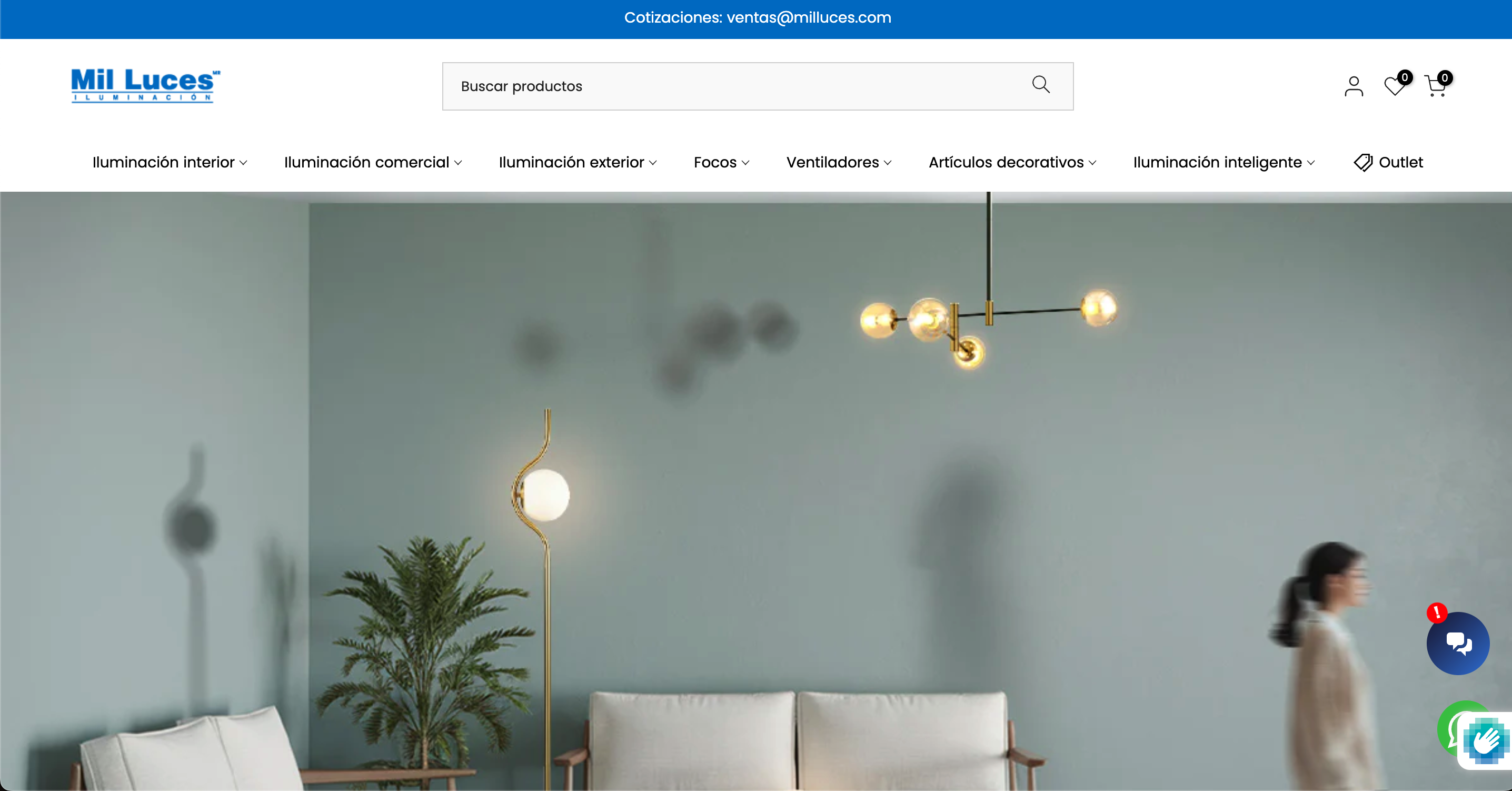Open the accessibility hand widget
The height and width of the screenshot is (791, 1512).
coord(1485,740)
